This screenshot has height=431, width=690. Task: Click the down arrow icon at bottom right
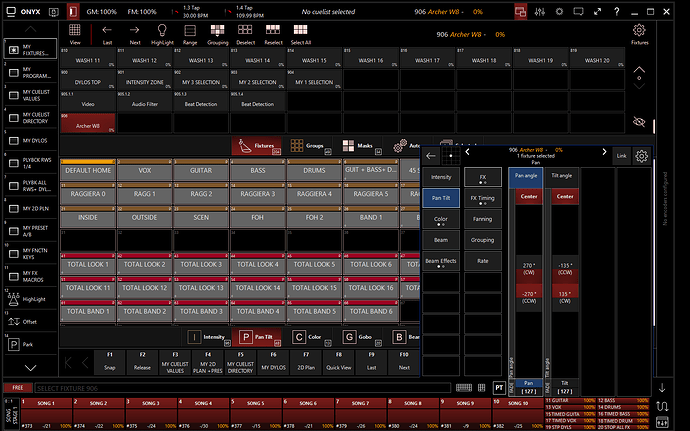coord(661,388)
